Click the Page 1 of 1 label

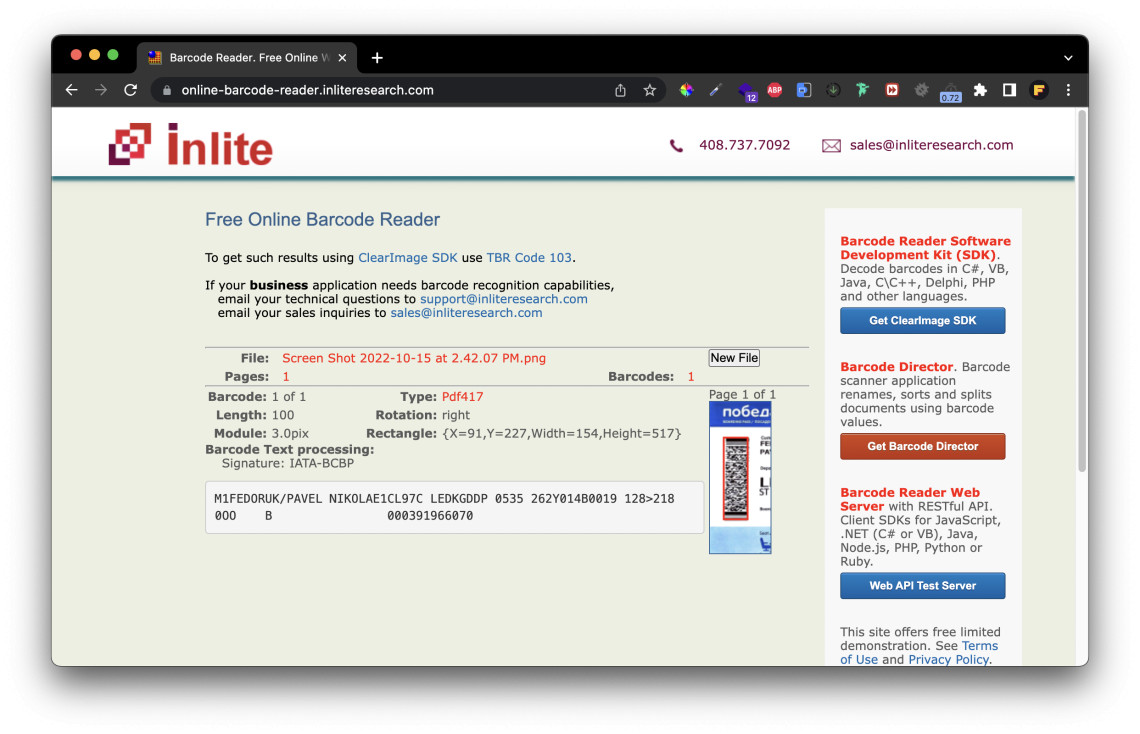742,395
